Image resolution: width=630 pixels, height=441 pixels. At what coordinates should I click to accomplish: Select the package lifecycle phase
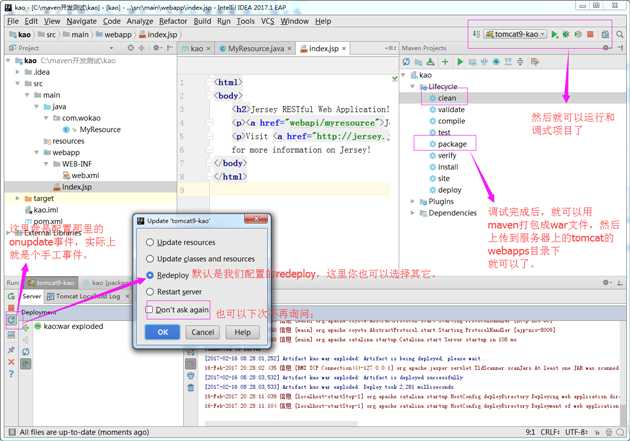click(x=452, y=144)
